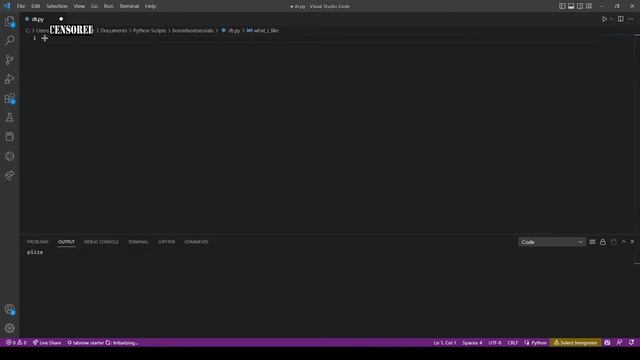This screenshot has height=360, width=640.
Task: Change end-of-line sequence via CRLF
Action: (x=512, y=342)
